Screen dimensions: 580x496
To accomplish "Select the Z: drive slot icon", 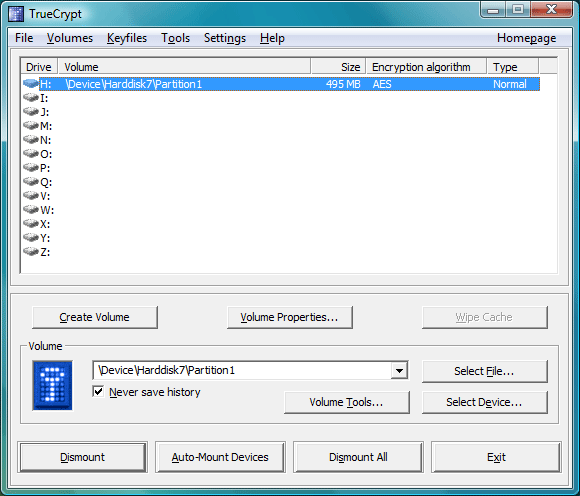I will point(31,252).
